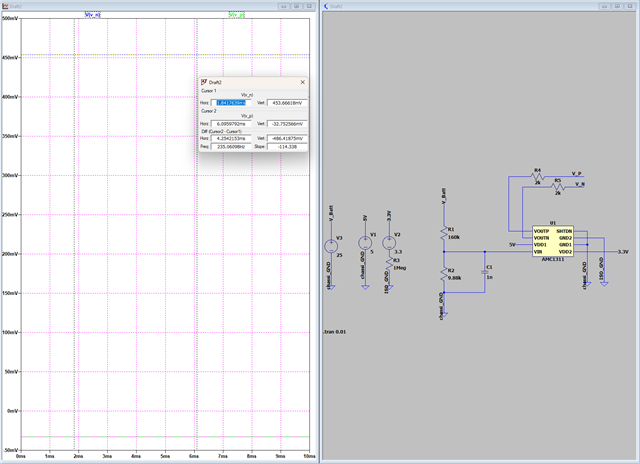The height and width of the screenshot is (464, 640).
Task: Maximize the schematic window
Action: (617, 6)
